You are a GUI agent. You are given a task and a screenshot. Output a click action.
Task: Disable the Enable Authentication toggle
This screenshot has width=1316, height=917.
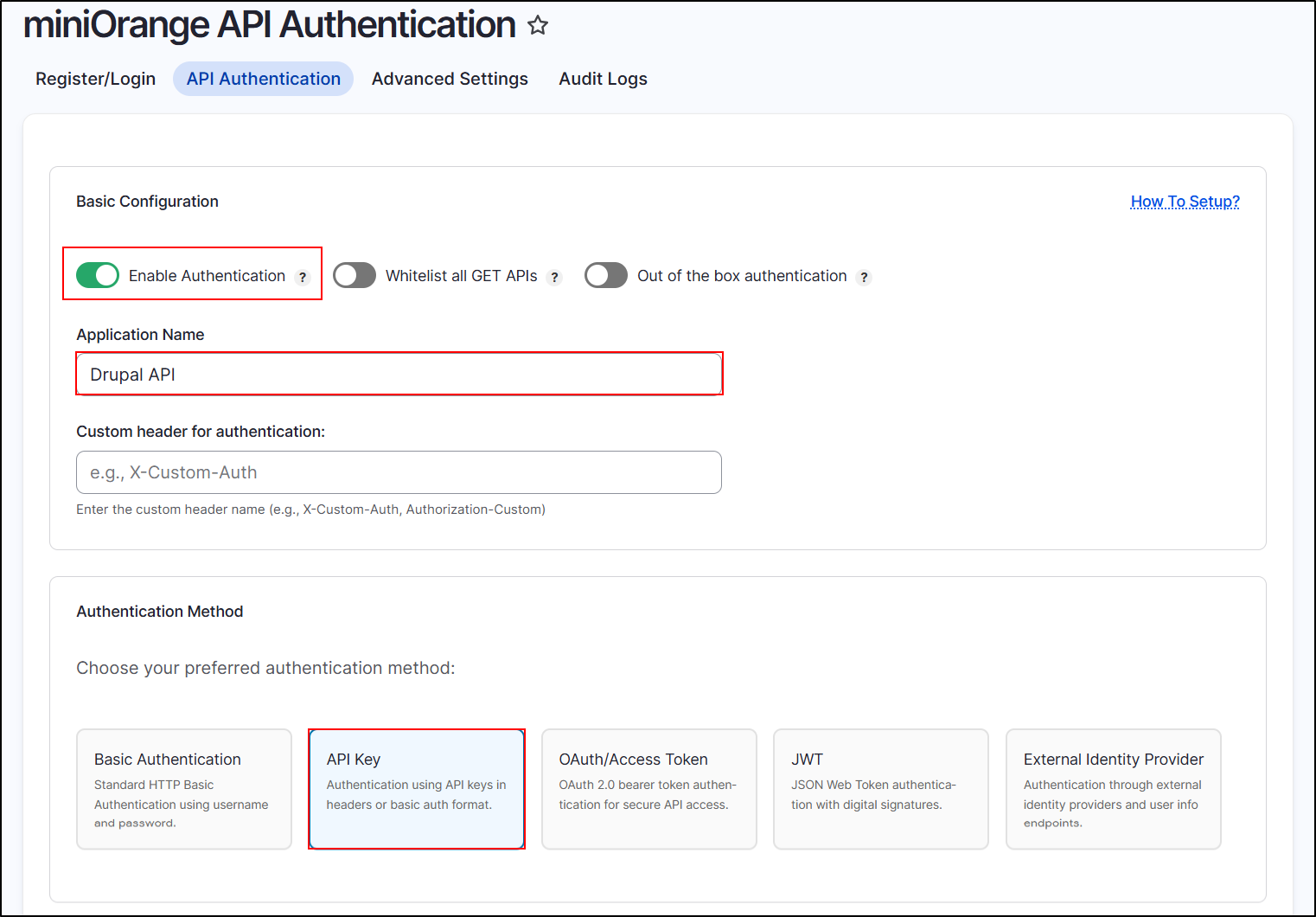tap(98, 275)
